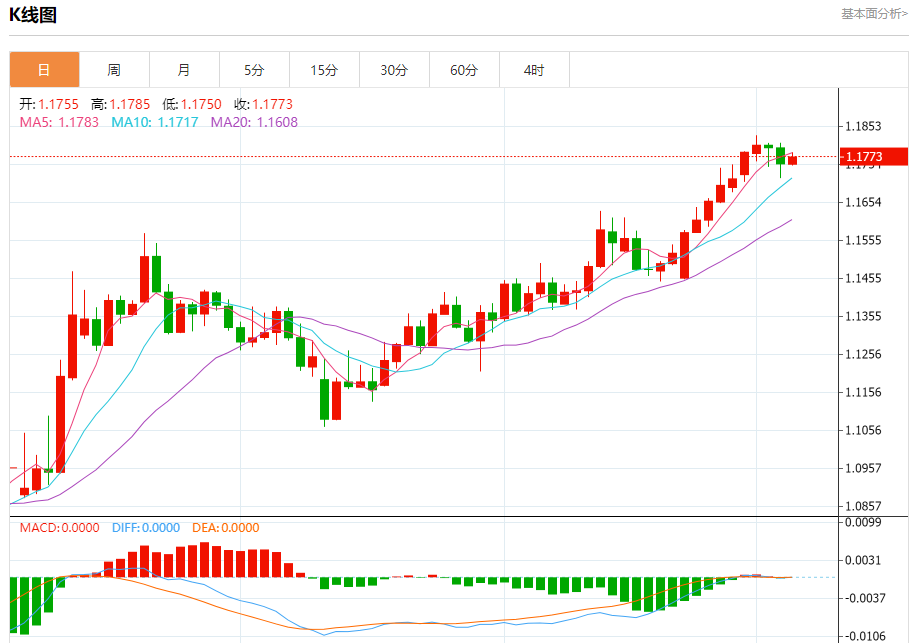Click the MACD indicator label
This screenshot has height=643, width=917.
click(60, 528)
